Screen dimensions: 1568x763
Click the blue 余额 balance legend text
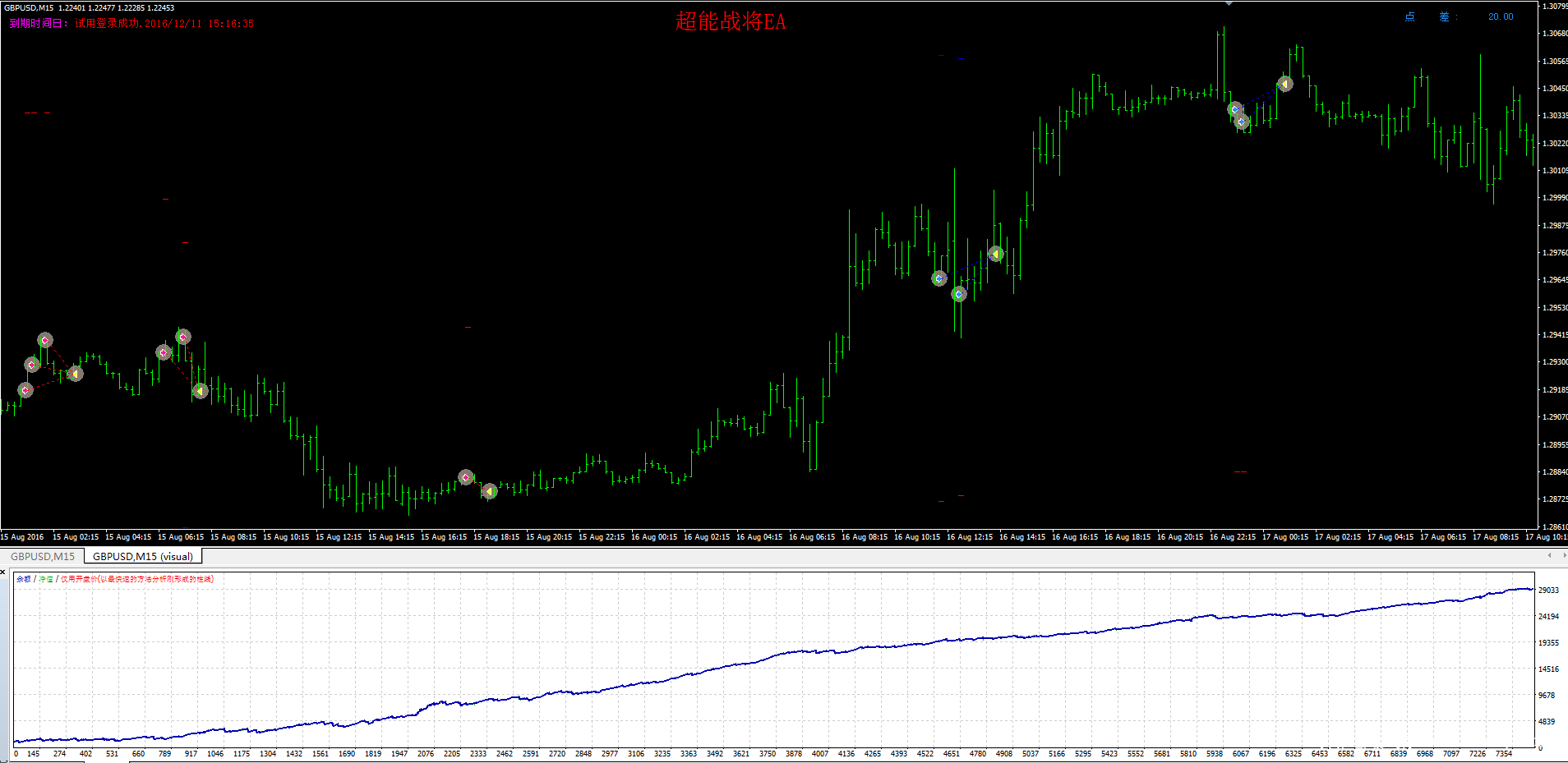[23, 579]
